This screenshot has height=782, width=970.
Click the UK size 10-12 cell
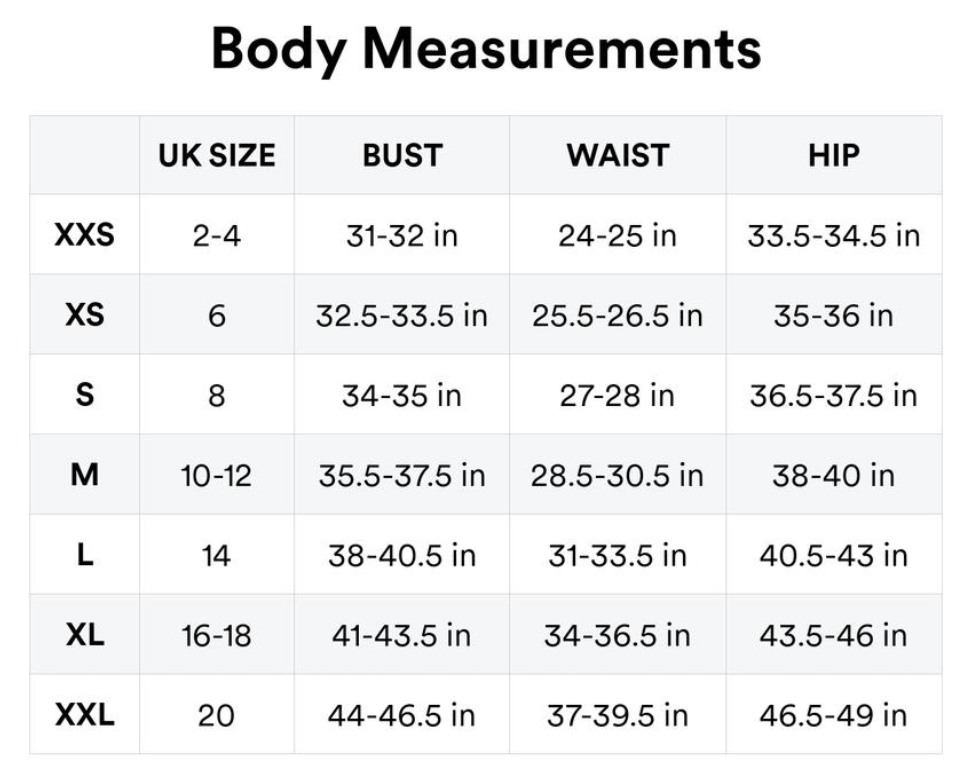point(216,475)
